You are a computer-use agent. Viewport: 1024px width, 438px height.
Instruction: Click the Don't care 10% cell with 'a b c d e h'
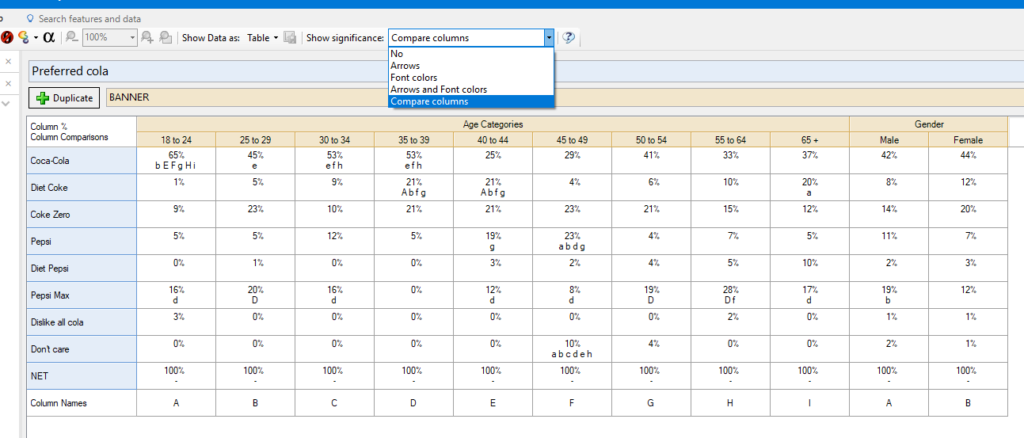(x=572, y=349)
